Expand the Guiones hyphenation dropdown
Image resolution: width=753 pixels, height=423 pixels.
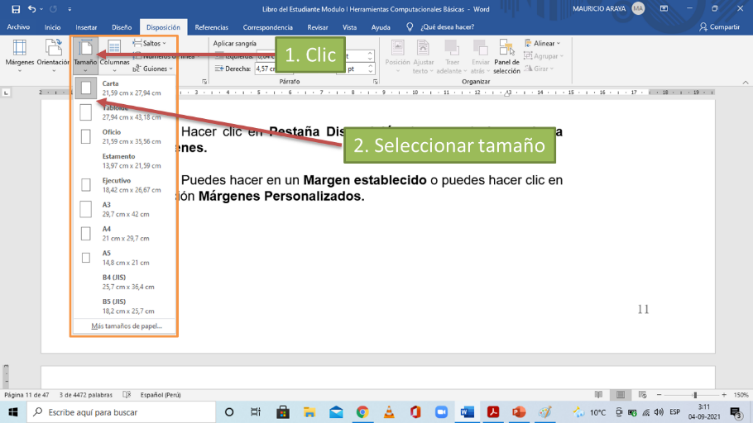[153, 69]
